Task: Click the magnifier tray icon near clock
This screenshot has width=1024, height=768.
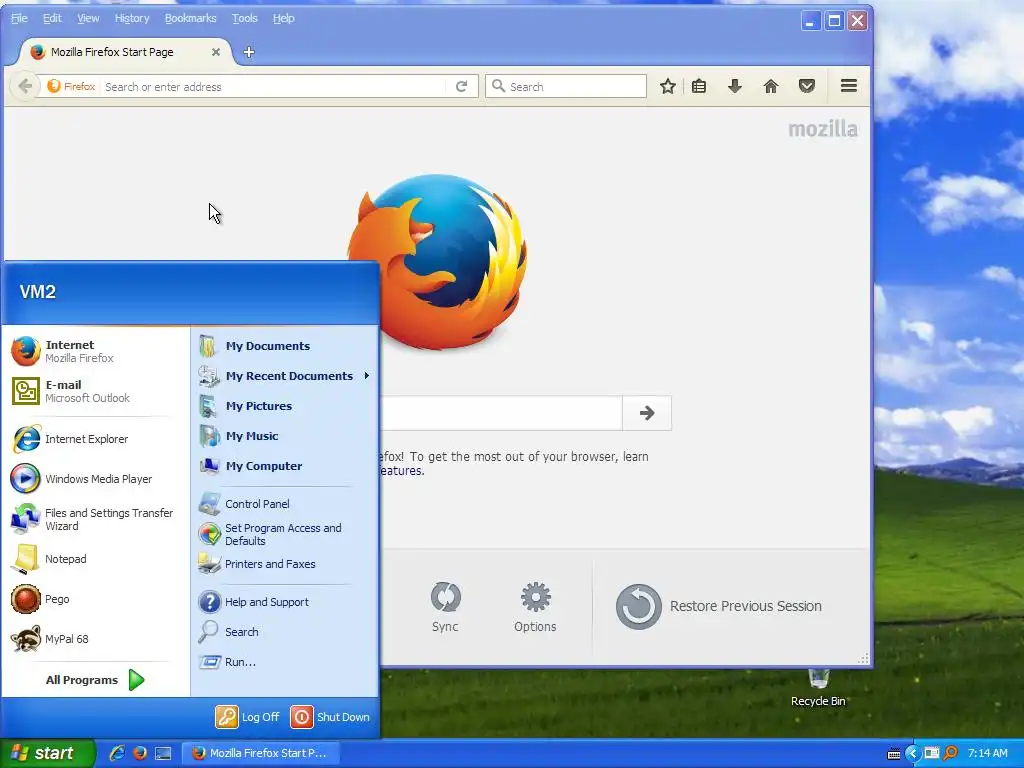Action: (x=951, y=753)
